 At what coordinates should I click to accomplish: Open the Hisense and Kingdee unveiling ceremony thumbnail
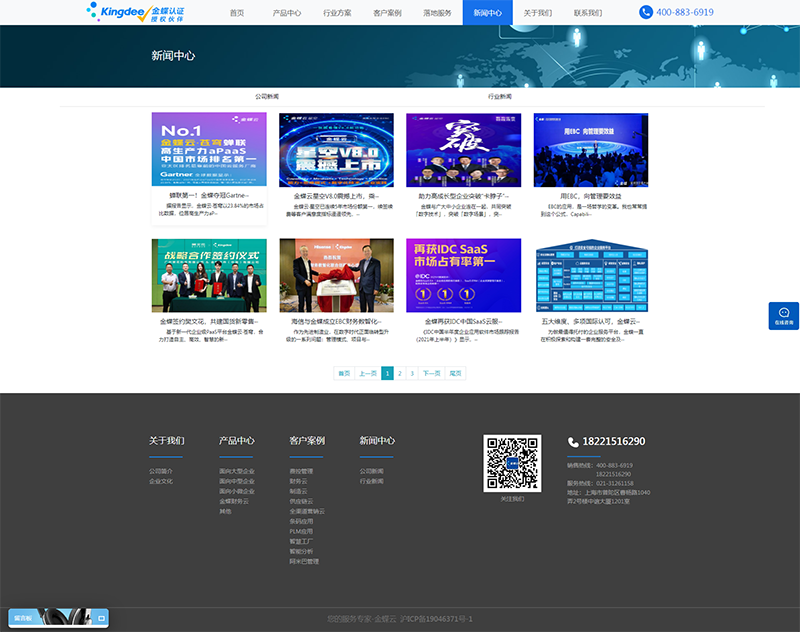coord(336,275)
